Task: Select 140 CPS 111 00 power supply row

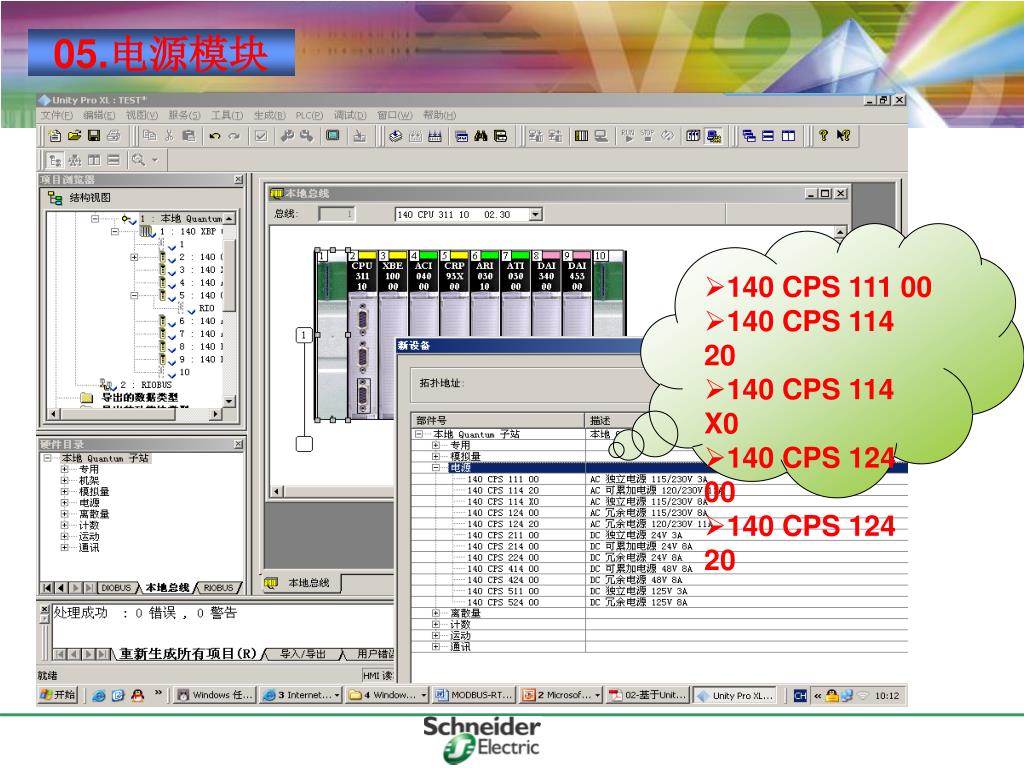Action: 660,479
